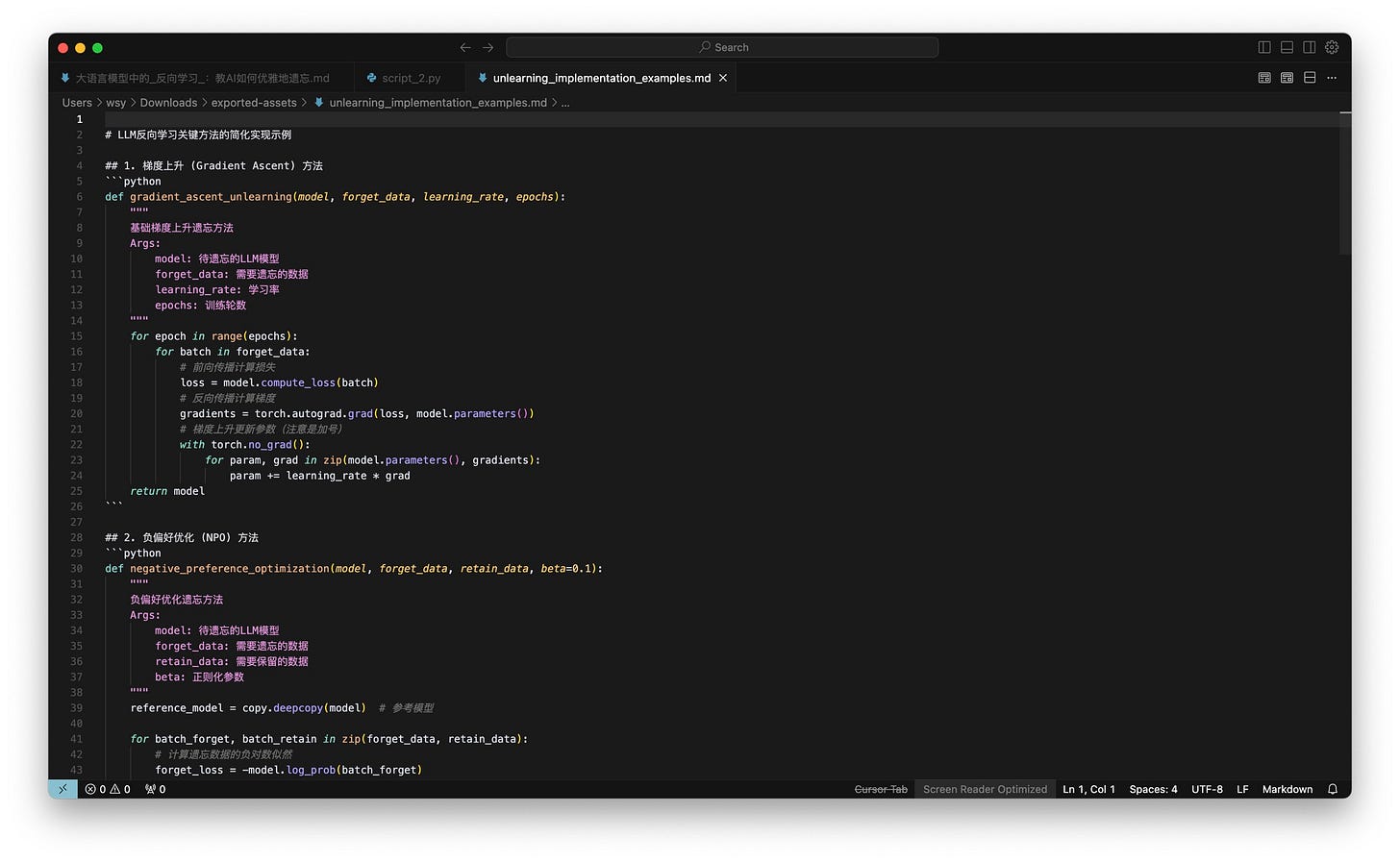Go forward with the right arrow
Viewport: 1400px width, 862px height.
[x=487, y=47]
